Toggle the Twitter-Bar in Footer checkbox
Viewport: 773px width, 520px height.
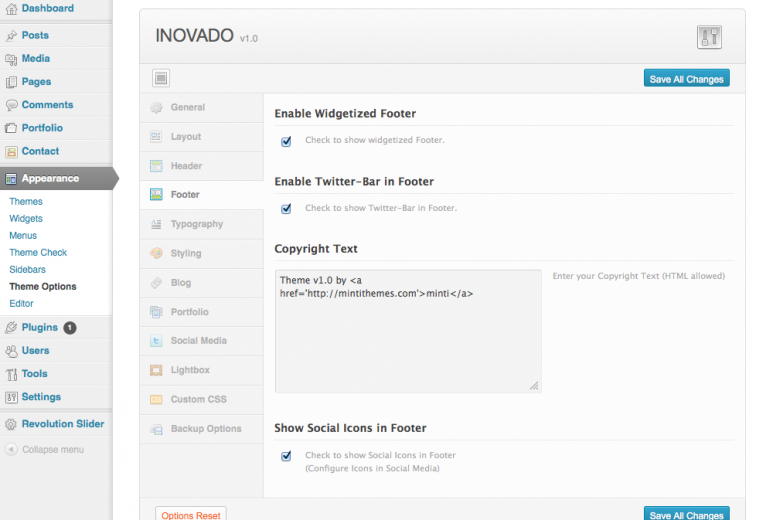point(286,209)
